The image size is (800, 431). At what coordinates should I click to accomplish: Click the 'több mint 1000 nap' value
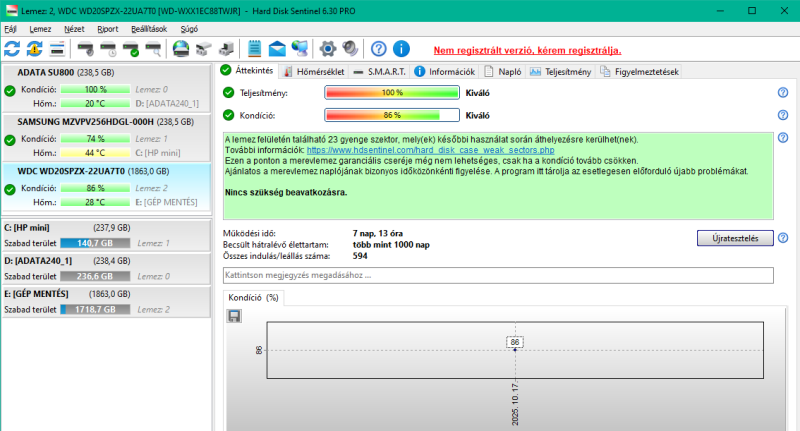[x=391, y=245]
